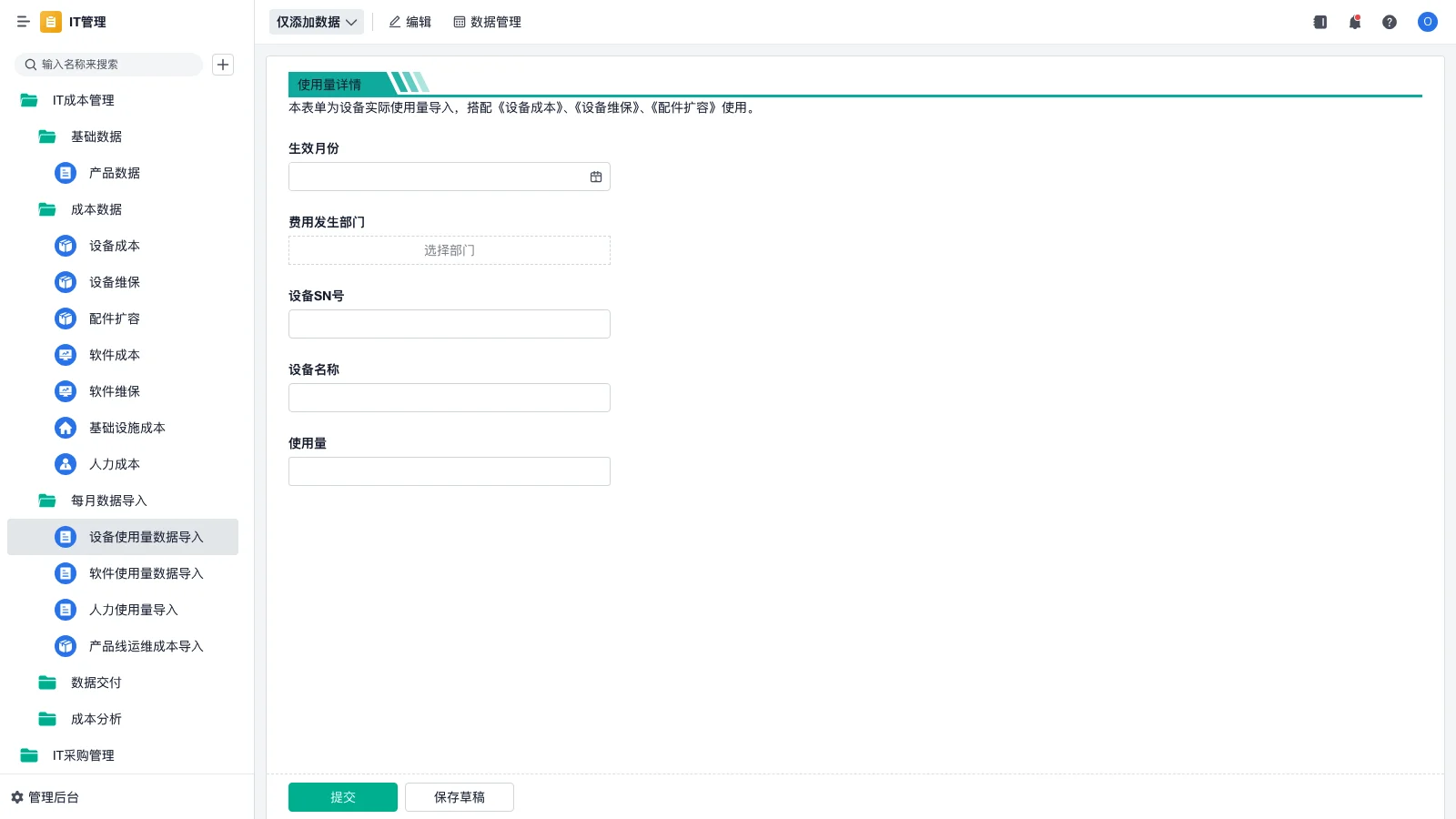
Task: Select 配件扩容 in the sidebar
Action: tap(114, 318)
